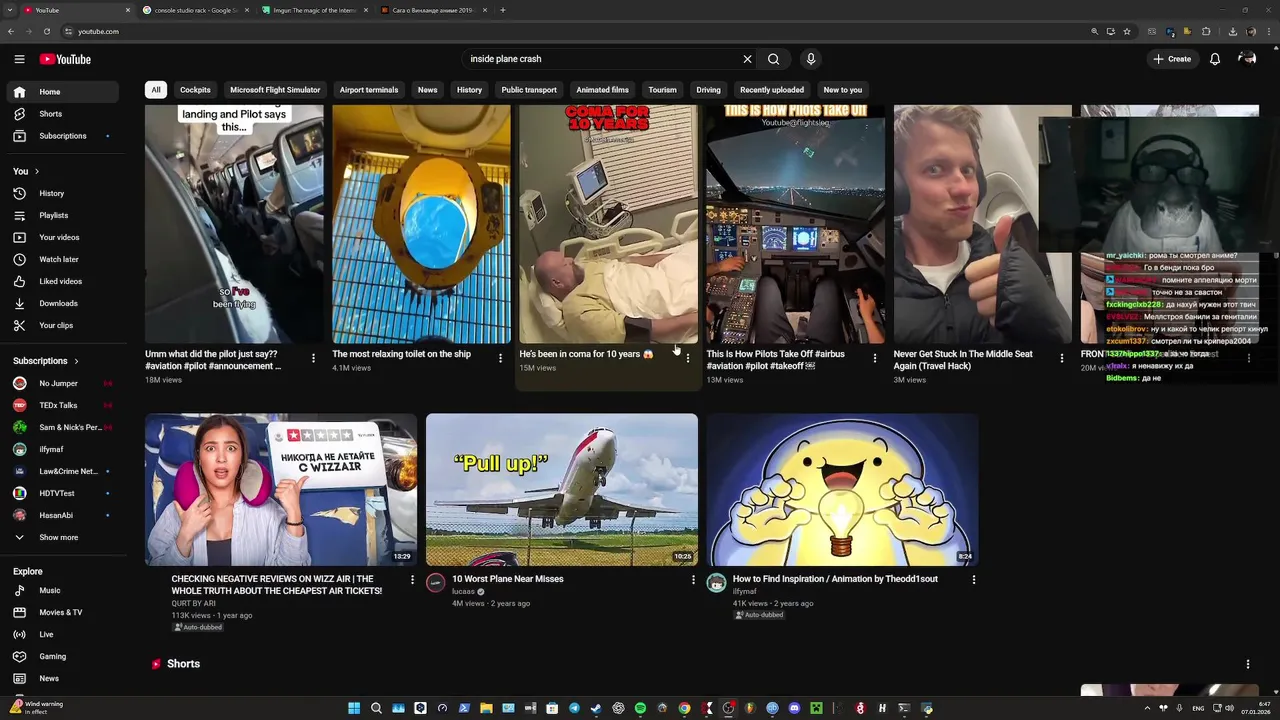This screenshot has width=1280, height=720.
Task: Click the search input field
Action: pos(600,59)
